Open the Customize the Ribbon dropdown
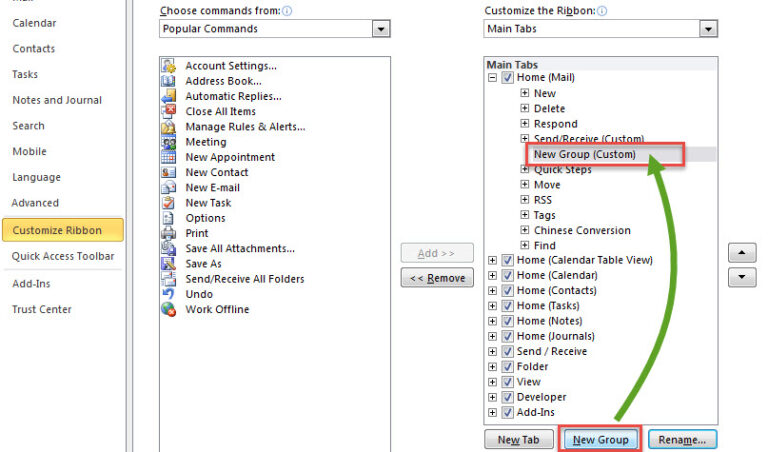This screenshot has height=452, width=768. pyautogui.click(x=708, y=29)
